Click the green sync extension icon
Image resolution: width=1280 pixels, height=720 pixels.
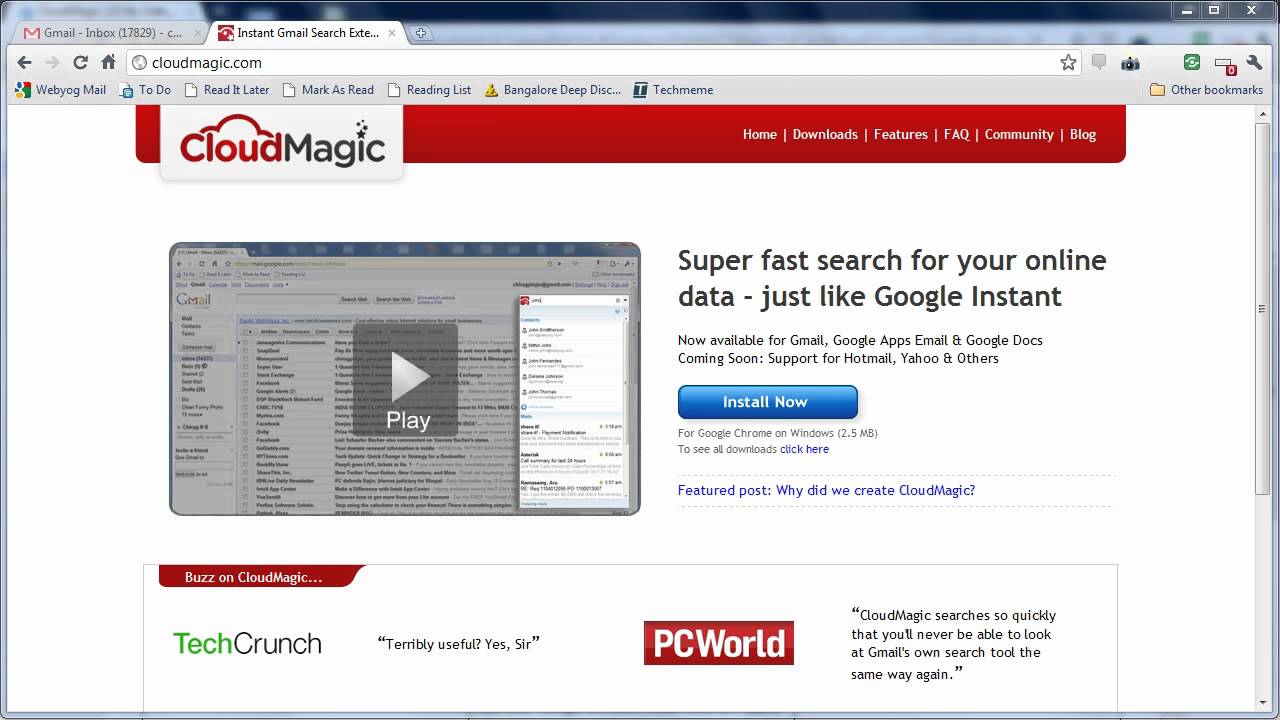pos(1192,62)
